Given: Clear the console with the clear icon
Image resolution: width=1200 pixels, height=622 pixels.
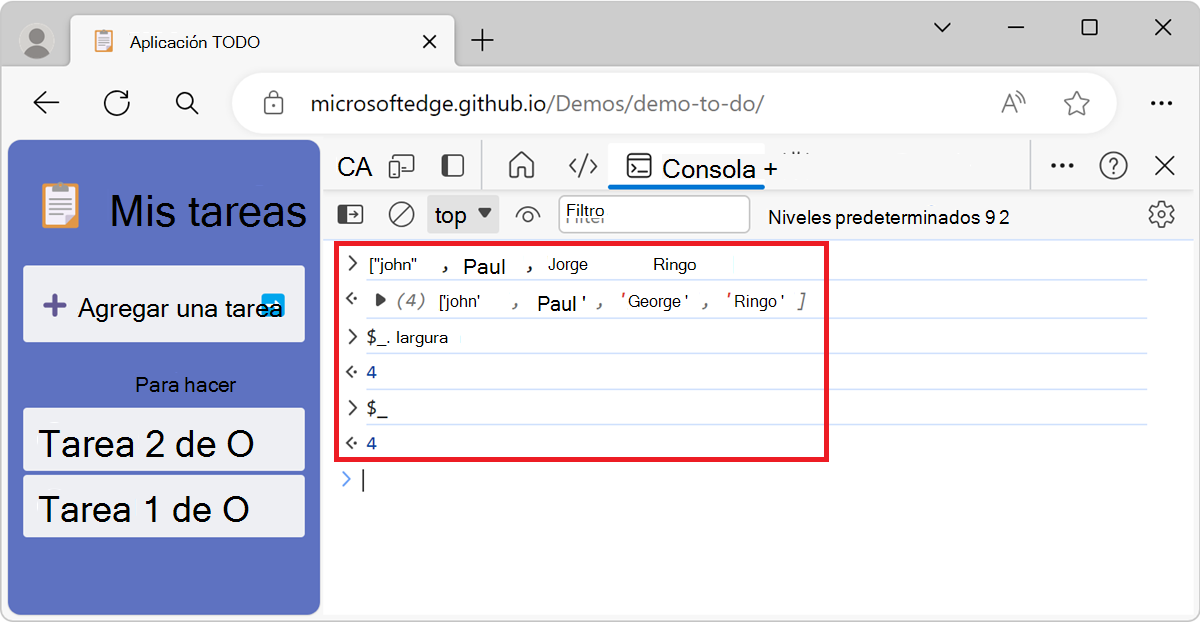Looking at the screenshot, I should tap(401, 214).
